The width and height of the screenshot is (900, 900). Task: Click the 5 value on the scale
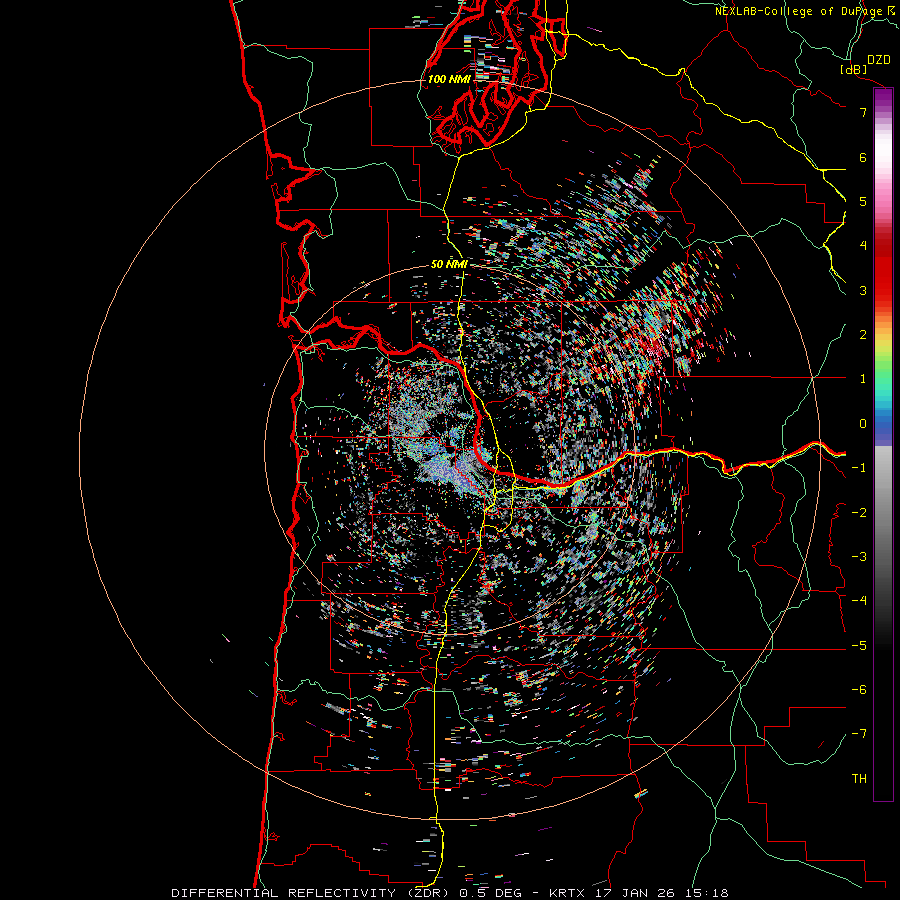coord(863,201)
